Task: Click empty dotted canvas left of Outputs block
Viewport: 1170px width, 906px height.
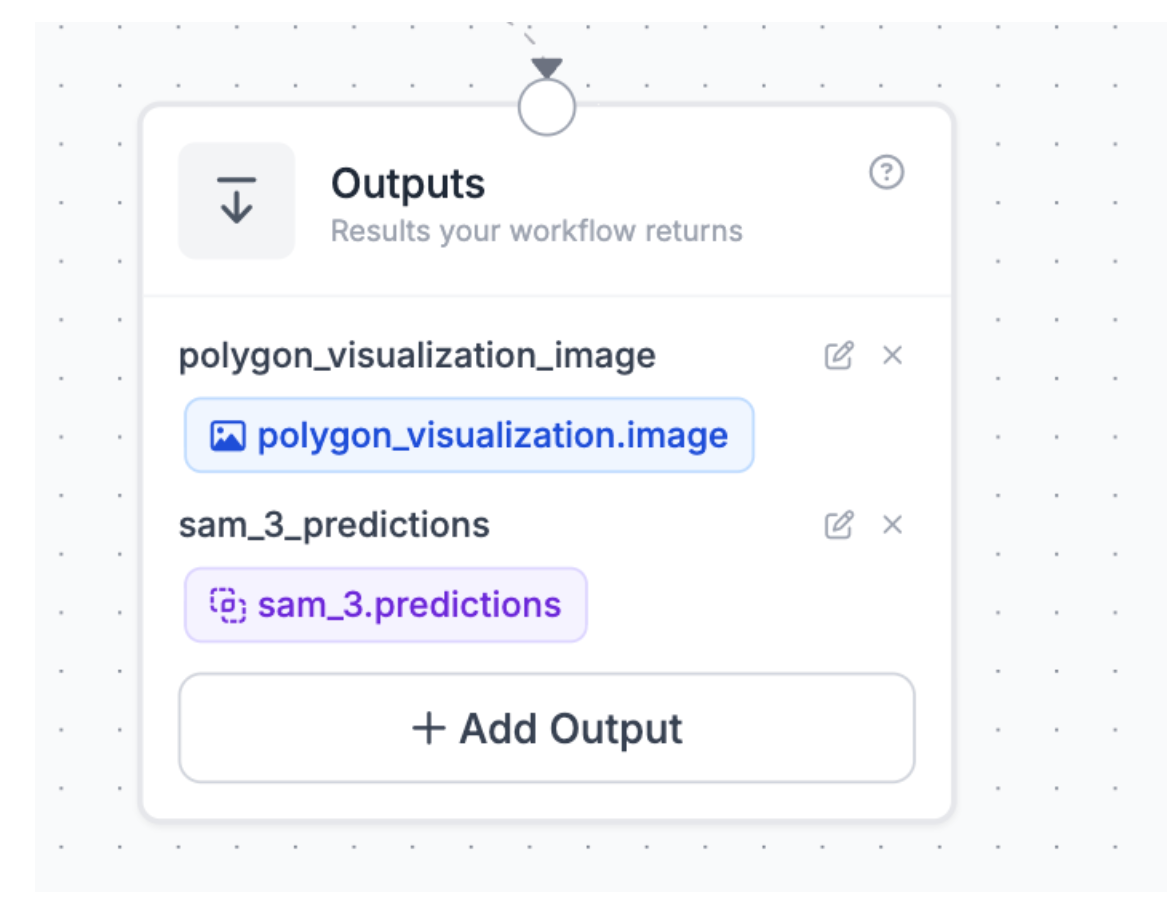Action: [x=90, y=450]
